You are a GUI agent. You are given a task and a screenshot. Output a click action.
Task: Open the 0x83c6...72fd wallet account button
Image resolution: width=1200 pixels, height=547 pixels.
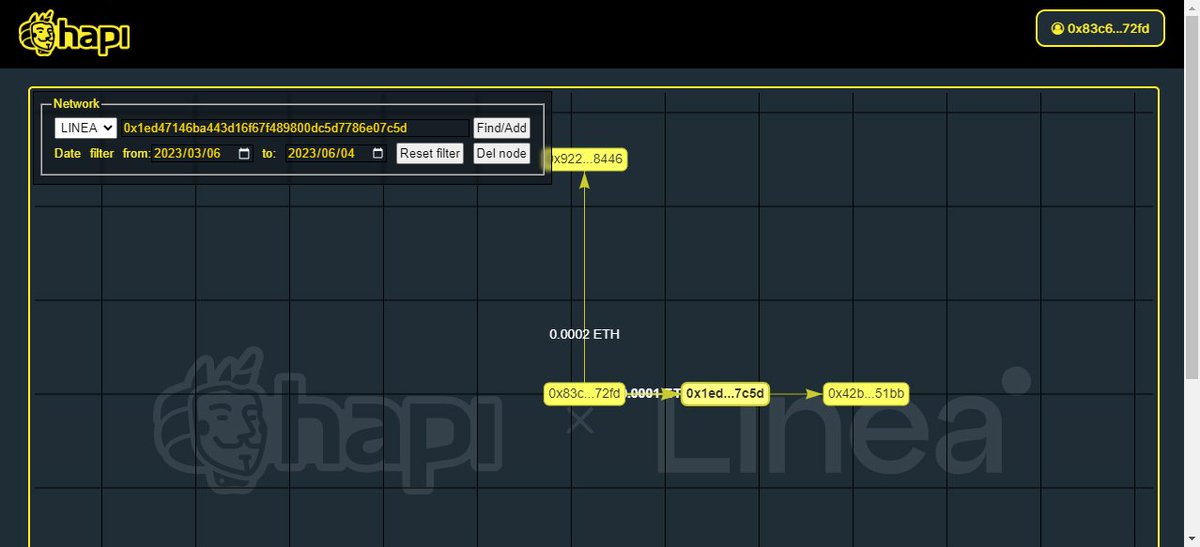tap(1100, 29)
